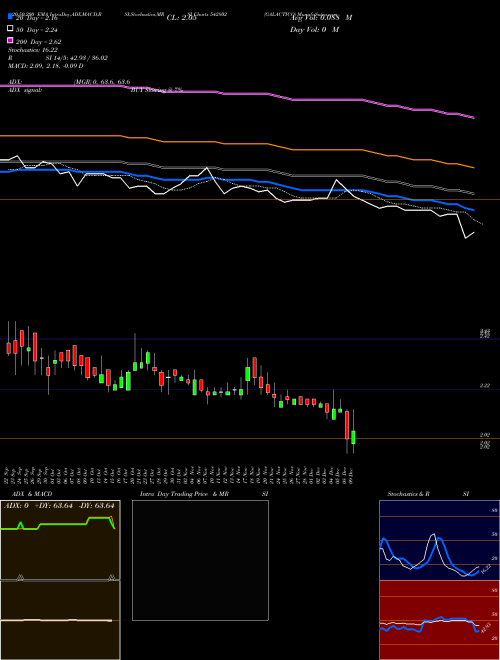Click the '(MGR) 0, 63.6, 63.6' ADX value
This screenshot has width=500, height=660.
(102, 82)
